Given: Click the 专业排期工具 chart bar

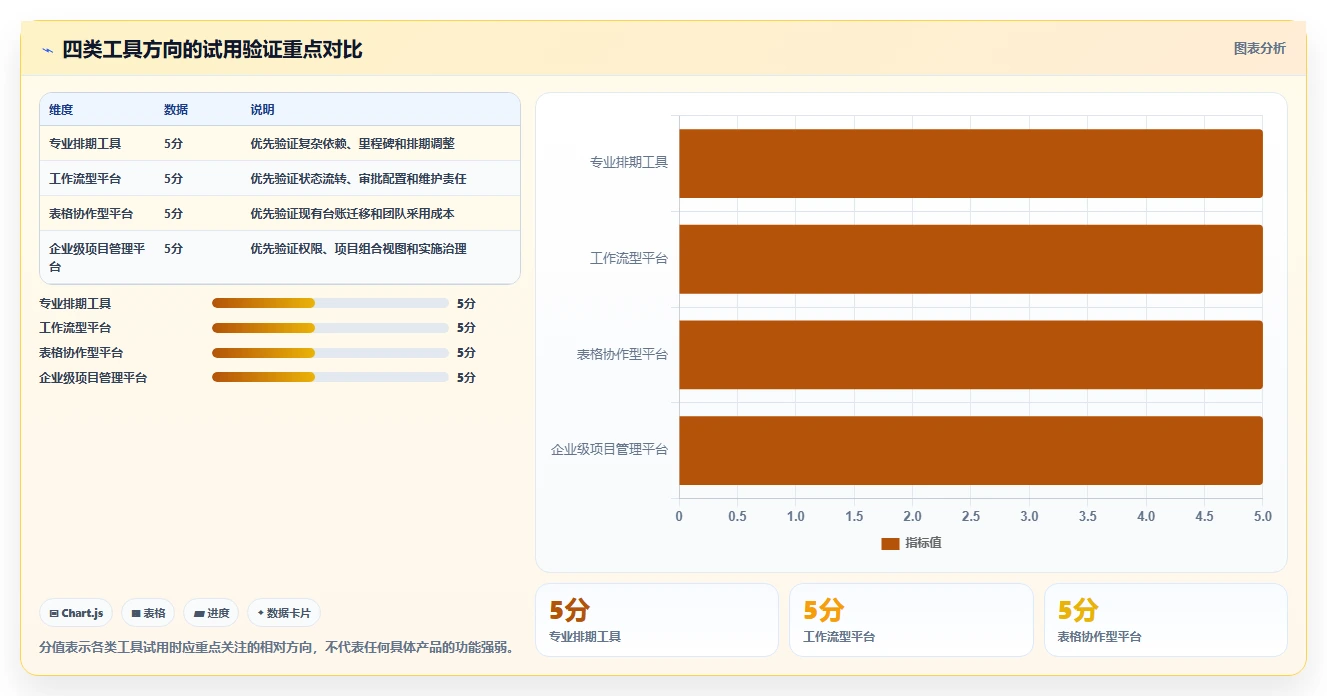Looking at the screenshot, I should [x=971, y=163].
